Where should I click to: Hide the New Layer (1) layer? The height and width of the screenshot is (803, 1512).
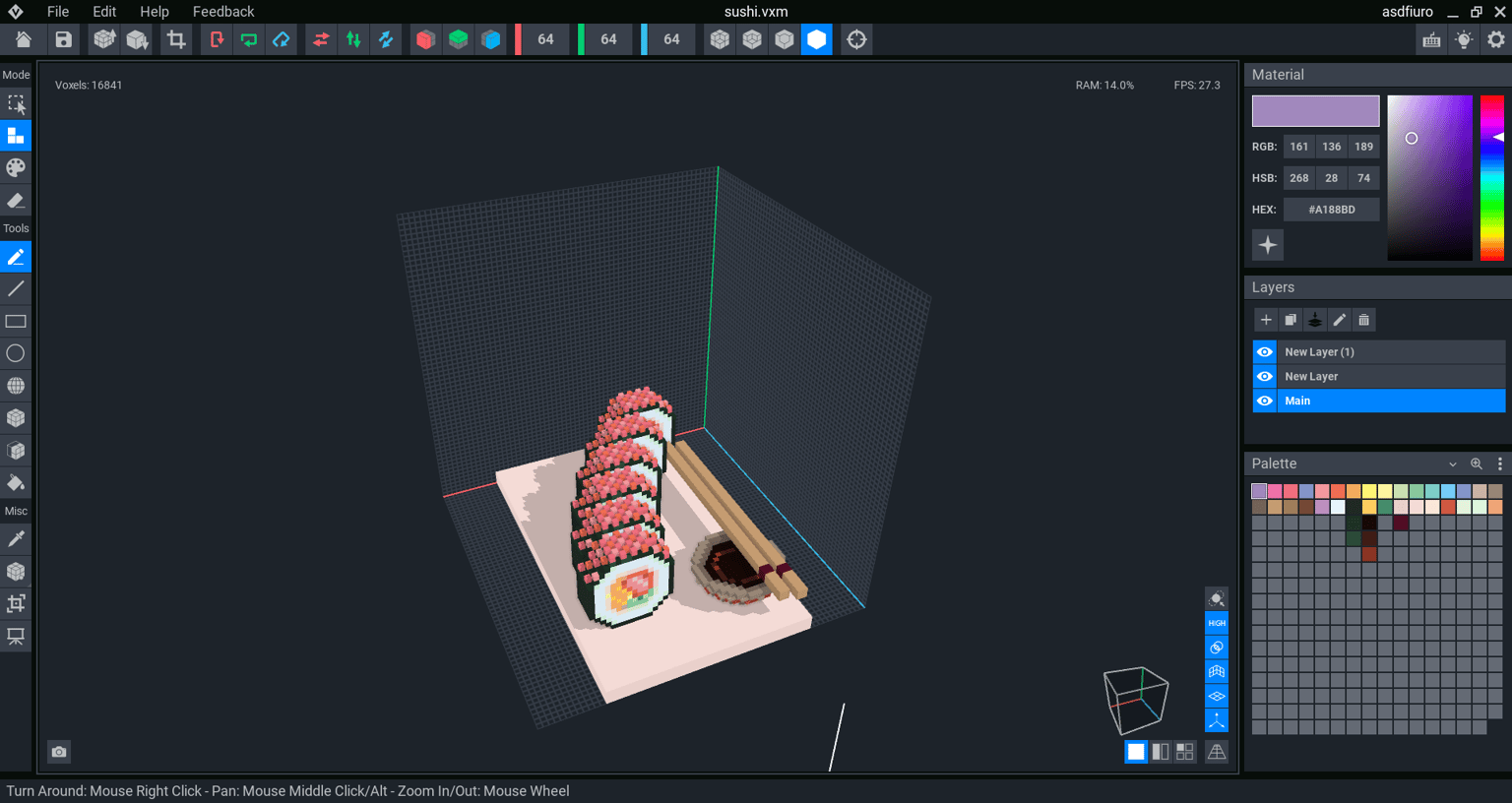1265,352
